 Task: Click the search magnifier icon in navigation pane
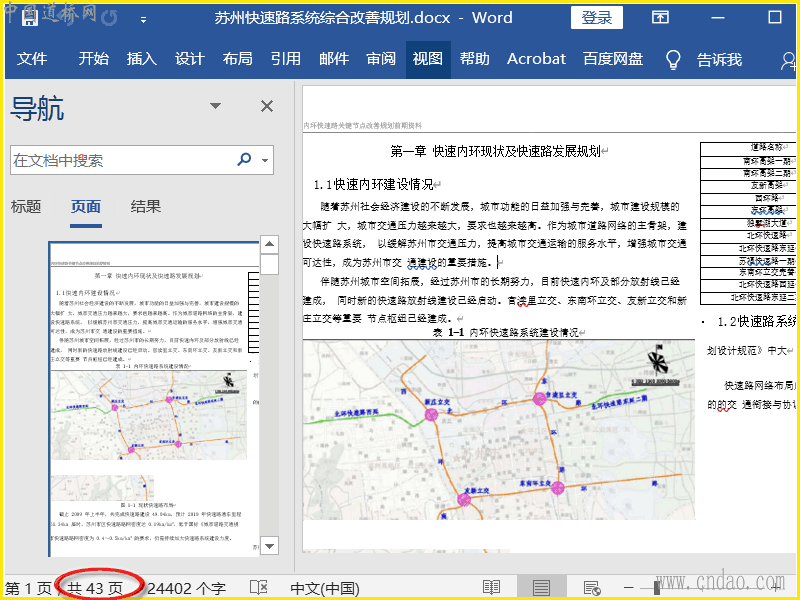click(244, 160)
